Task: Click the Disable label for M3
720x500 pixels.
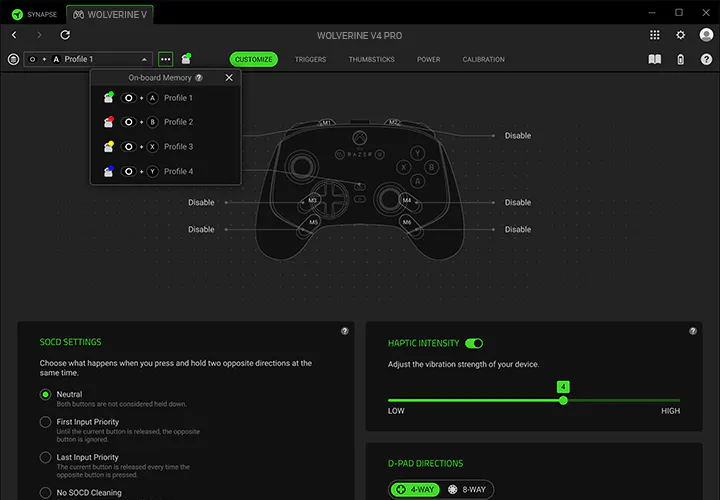Action: [x=201, y=202]
